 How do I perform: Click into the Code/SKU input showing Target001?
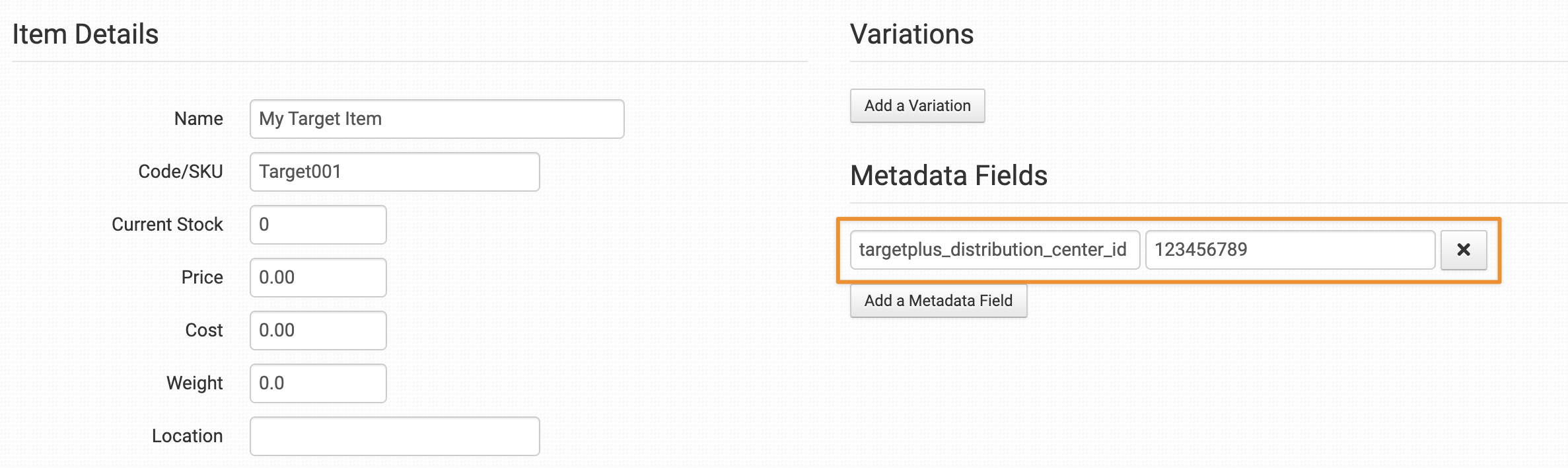(394, 172)
